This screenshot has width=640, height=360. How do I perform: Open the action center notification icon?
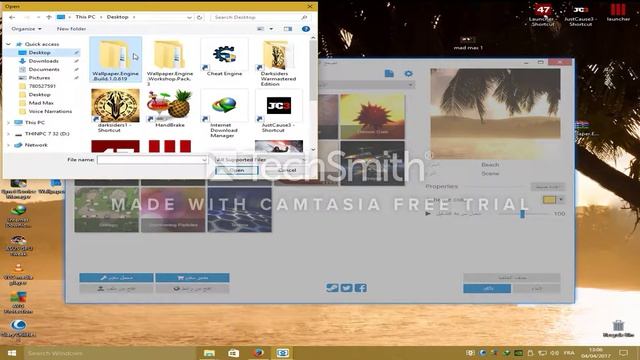tap(623, 353)
